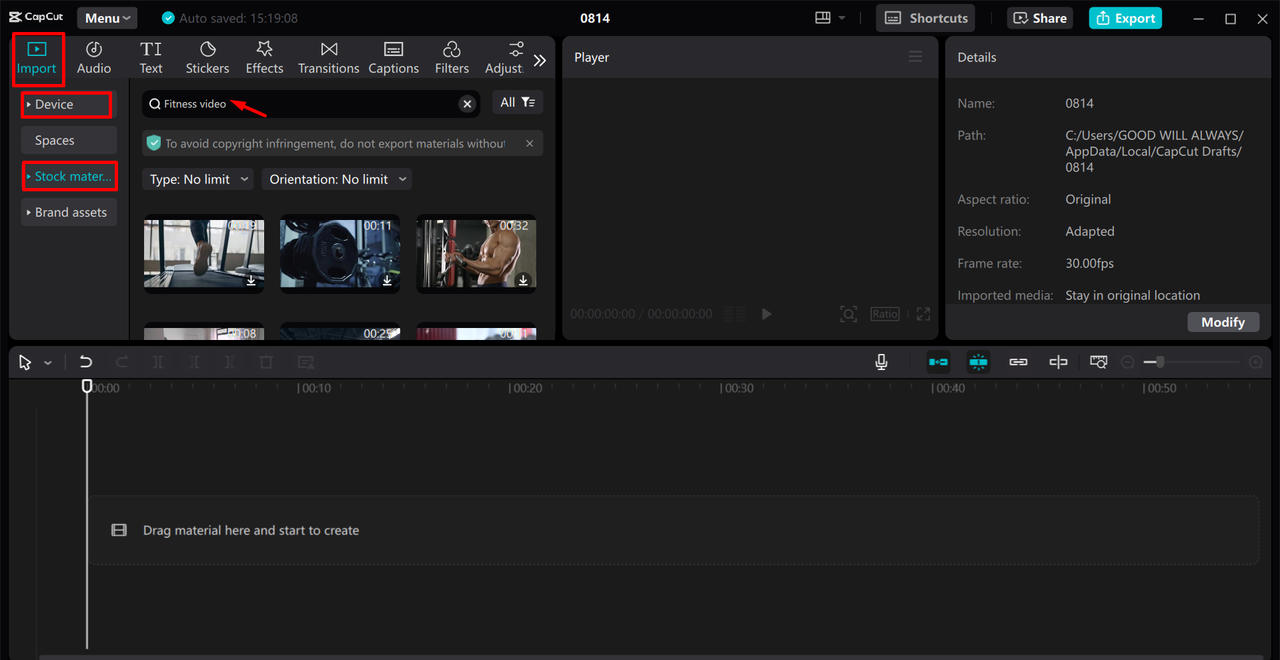Select the treadmill running stock thumbnail

click(x=203, y=254)
